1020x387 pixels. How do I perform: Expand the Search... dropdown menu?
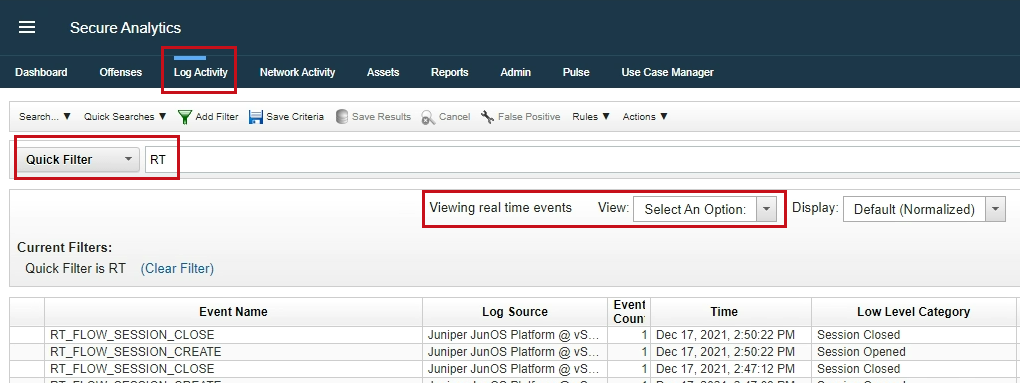45,117
